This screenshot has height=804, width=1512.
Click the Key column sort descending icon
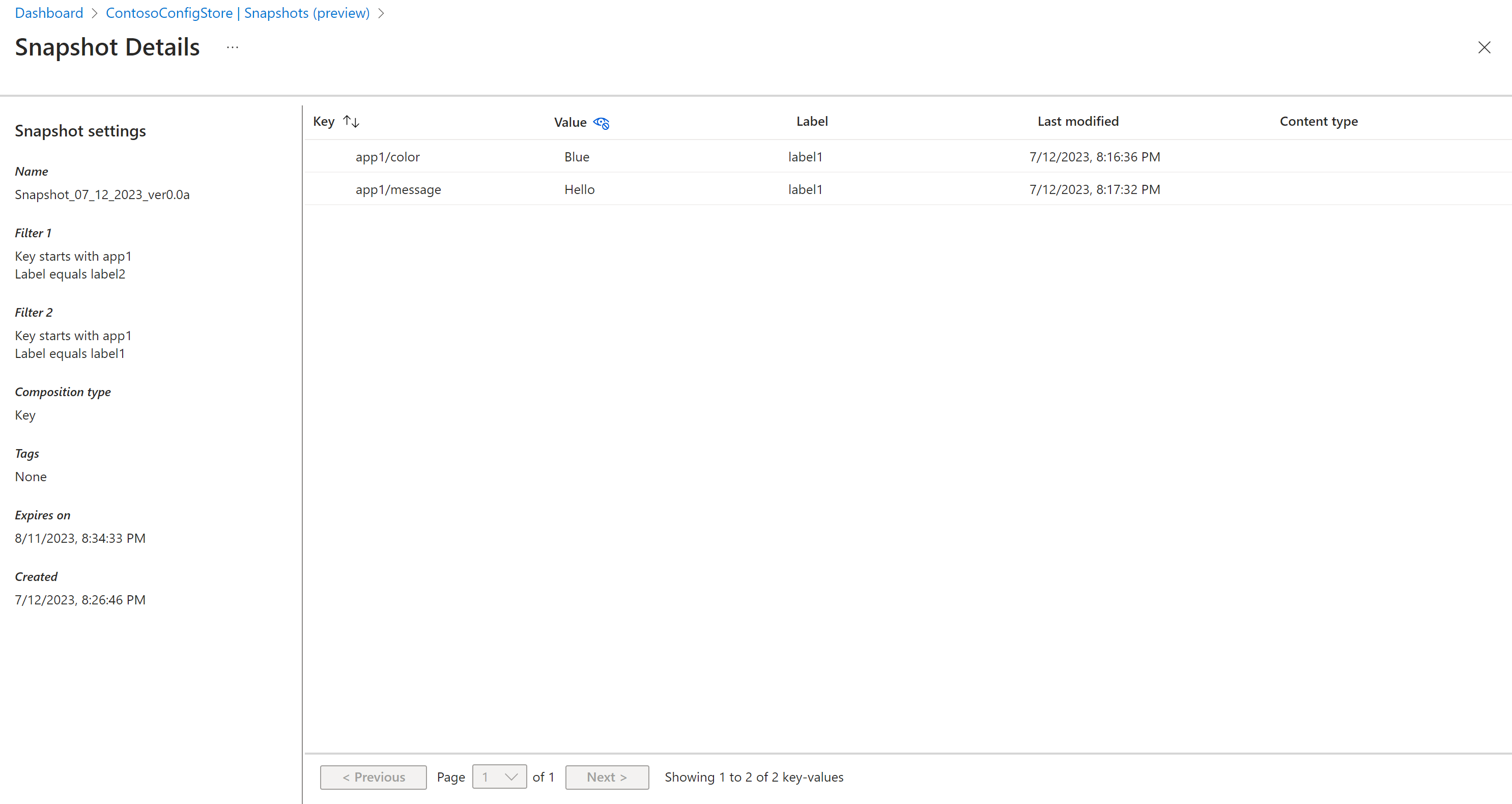click(x=355, y=122)
